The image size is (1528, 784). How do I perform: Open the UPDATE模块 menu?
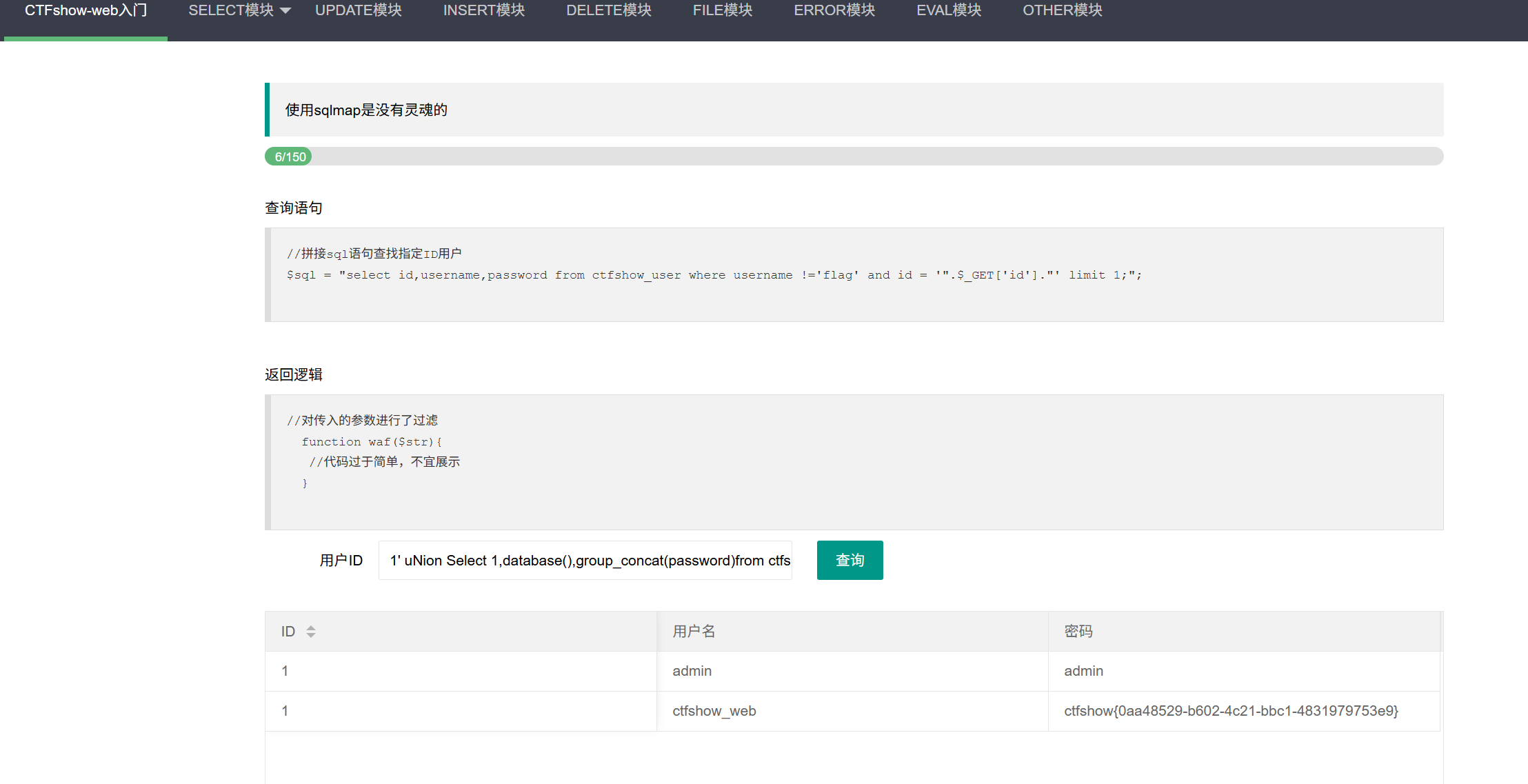358,11
